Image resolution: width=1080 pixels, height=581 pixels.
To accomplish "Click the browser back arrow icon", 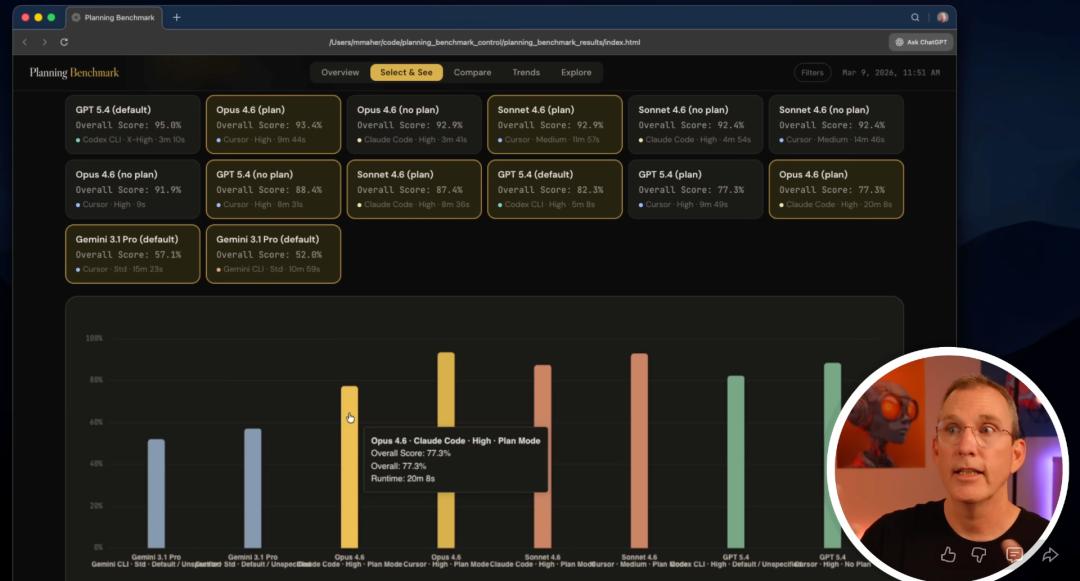I will (25, 42).
